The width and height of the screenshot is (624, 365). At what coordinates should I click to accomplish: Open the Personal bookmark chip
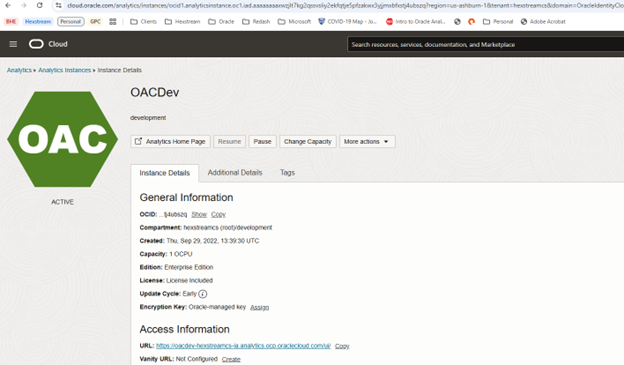point(70,21)
